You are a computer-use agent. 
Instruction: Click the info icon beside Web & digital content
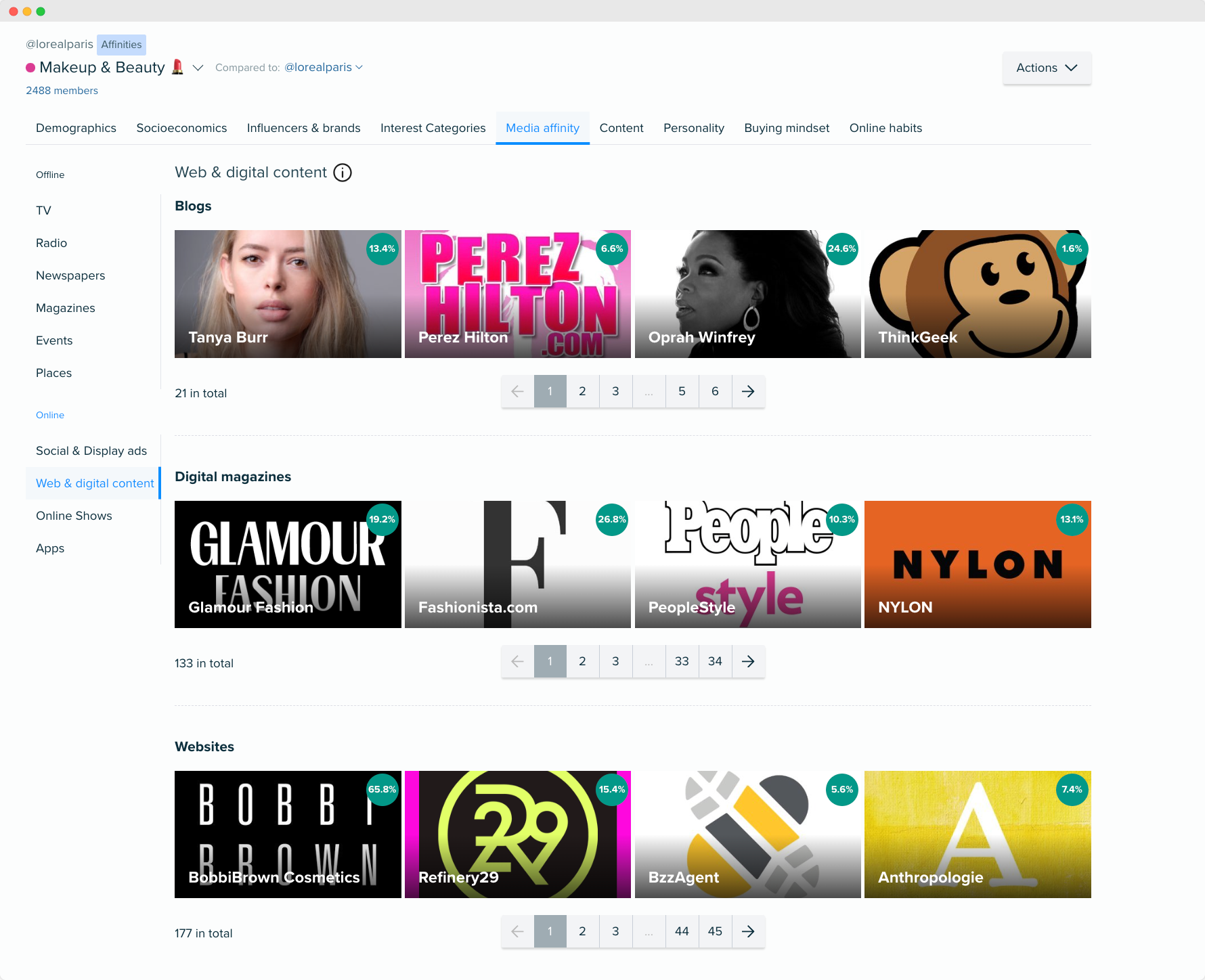[343, 173]
